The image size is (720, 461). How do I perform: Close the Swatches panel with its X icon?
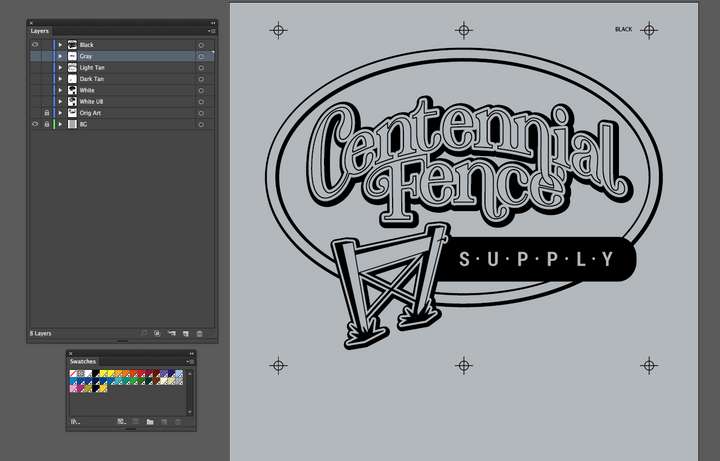[x=70, y=354]
